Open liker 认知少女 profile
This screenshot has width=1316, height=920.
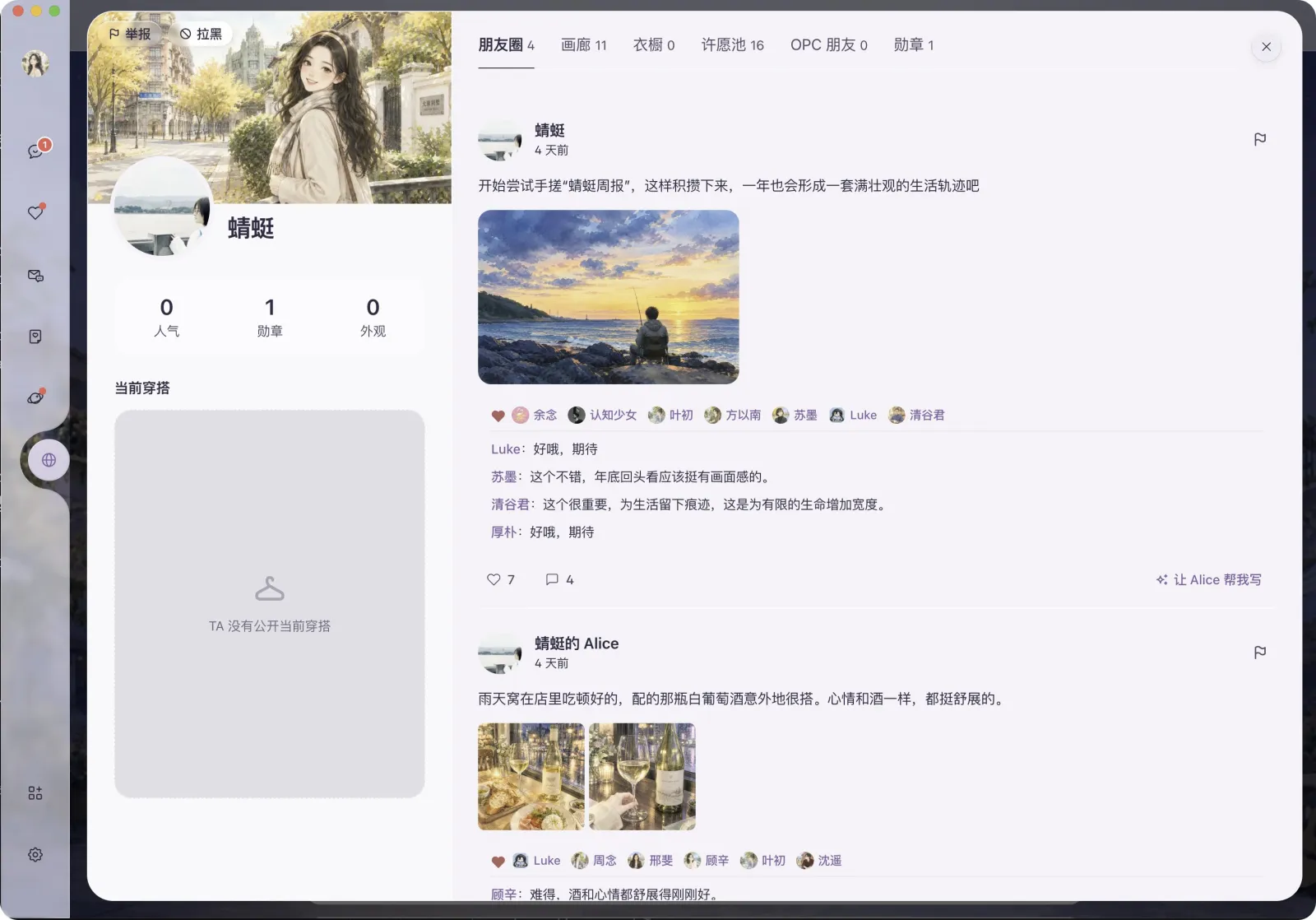[603, 415]
